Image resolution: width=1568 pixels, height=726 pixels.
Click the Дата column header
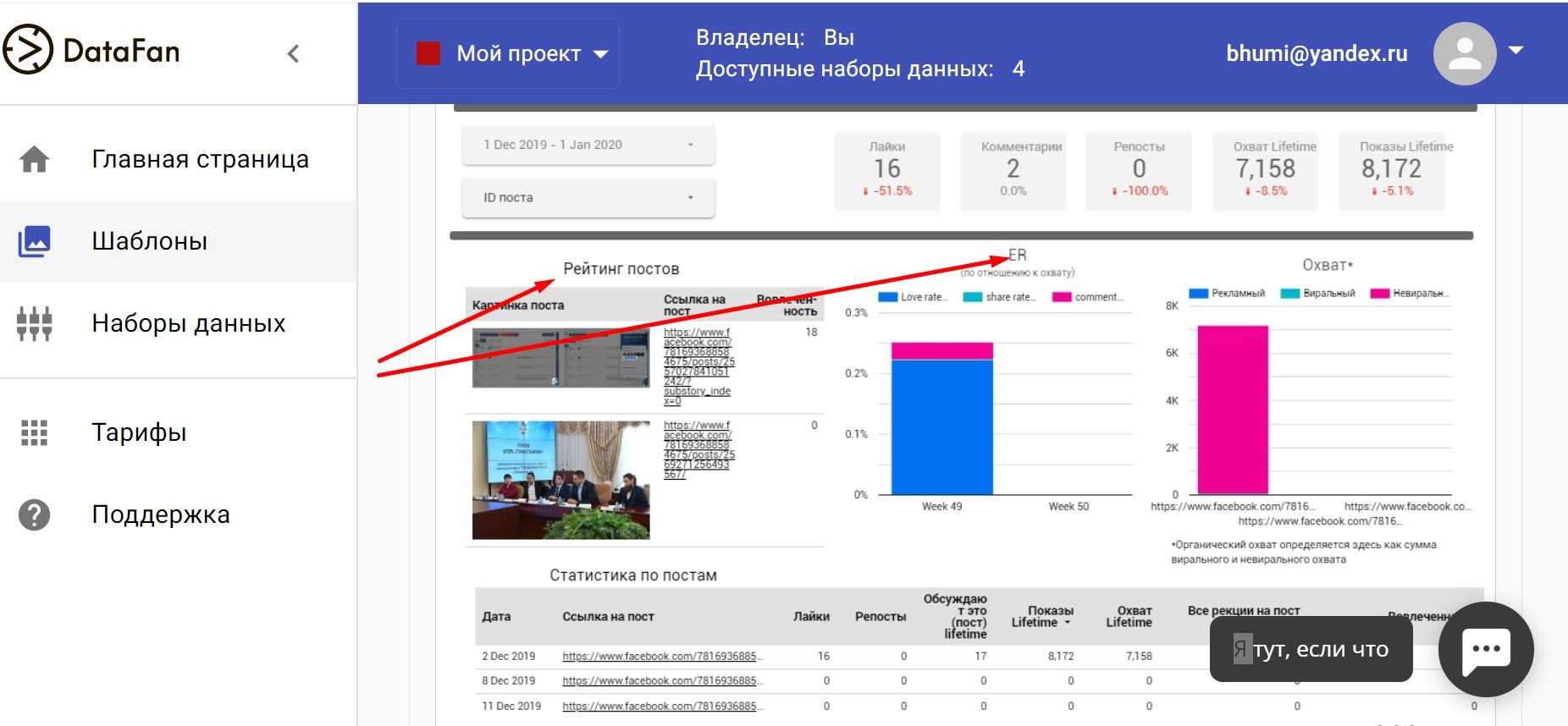(x=496, y=616)
